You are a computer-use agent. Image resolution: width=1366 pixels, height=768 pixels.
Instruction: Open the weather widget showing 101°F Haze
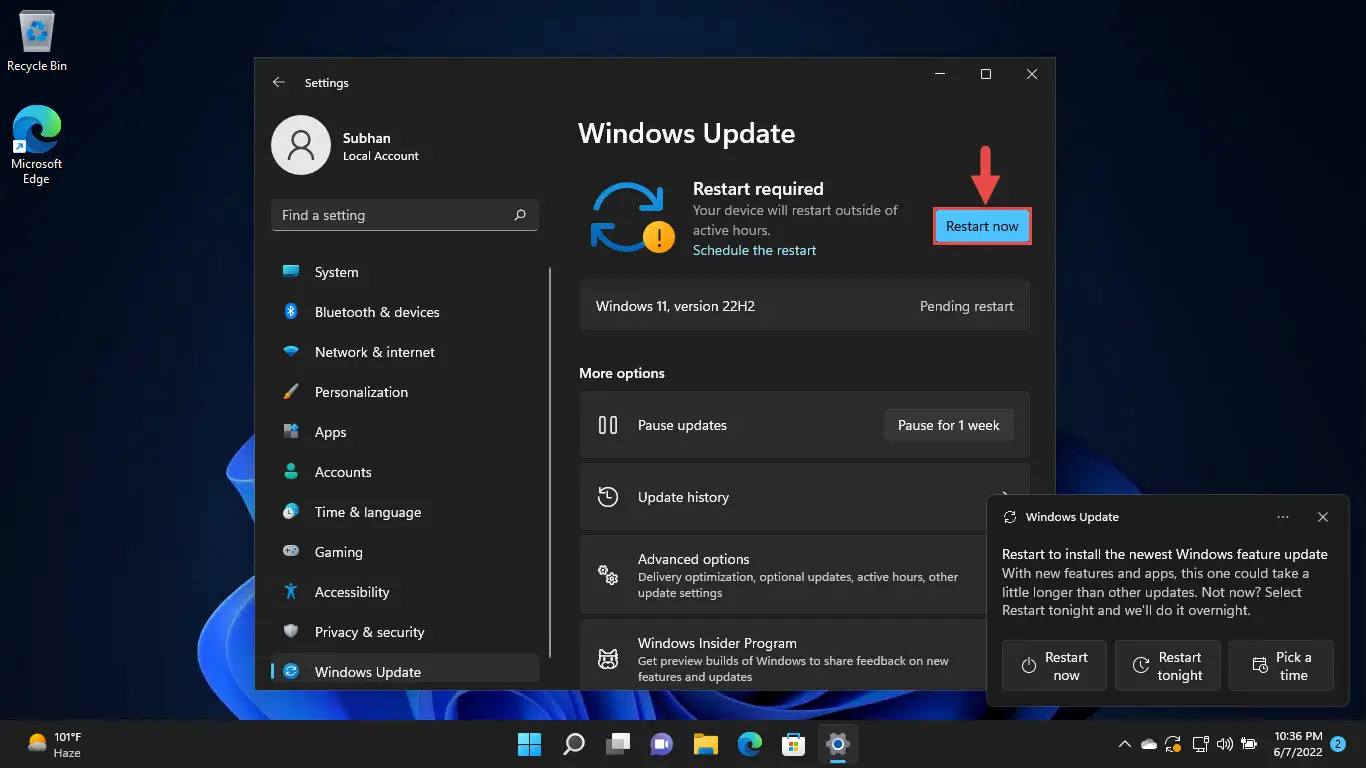pyautogui.click(x=54, y=744)
